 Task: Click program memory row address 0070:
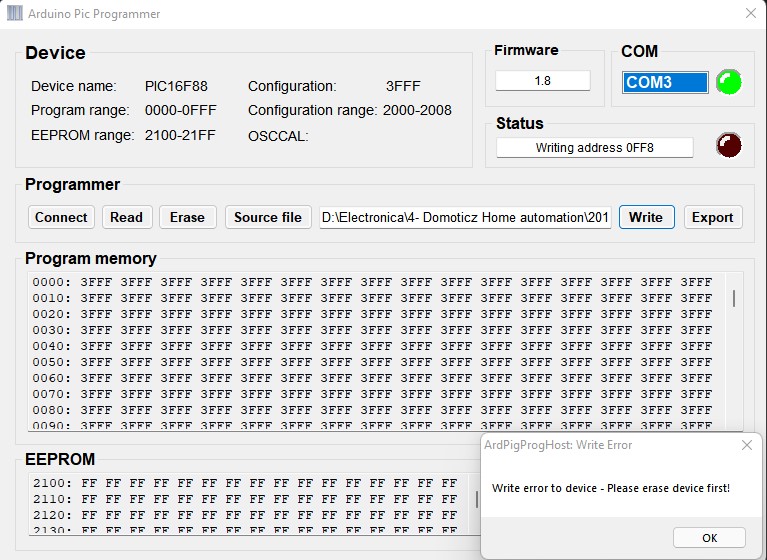(x=52, y=394)
